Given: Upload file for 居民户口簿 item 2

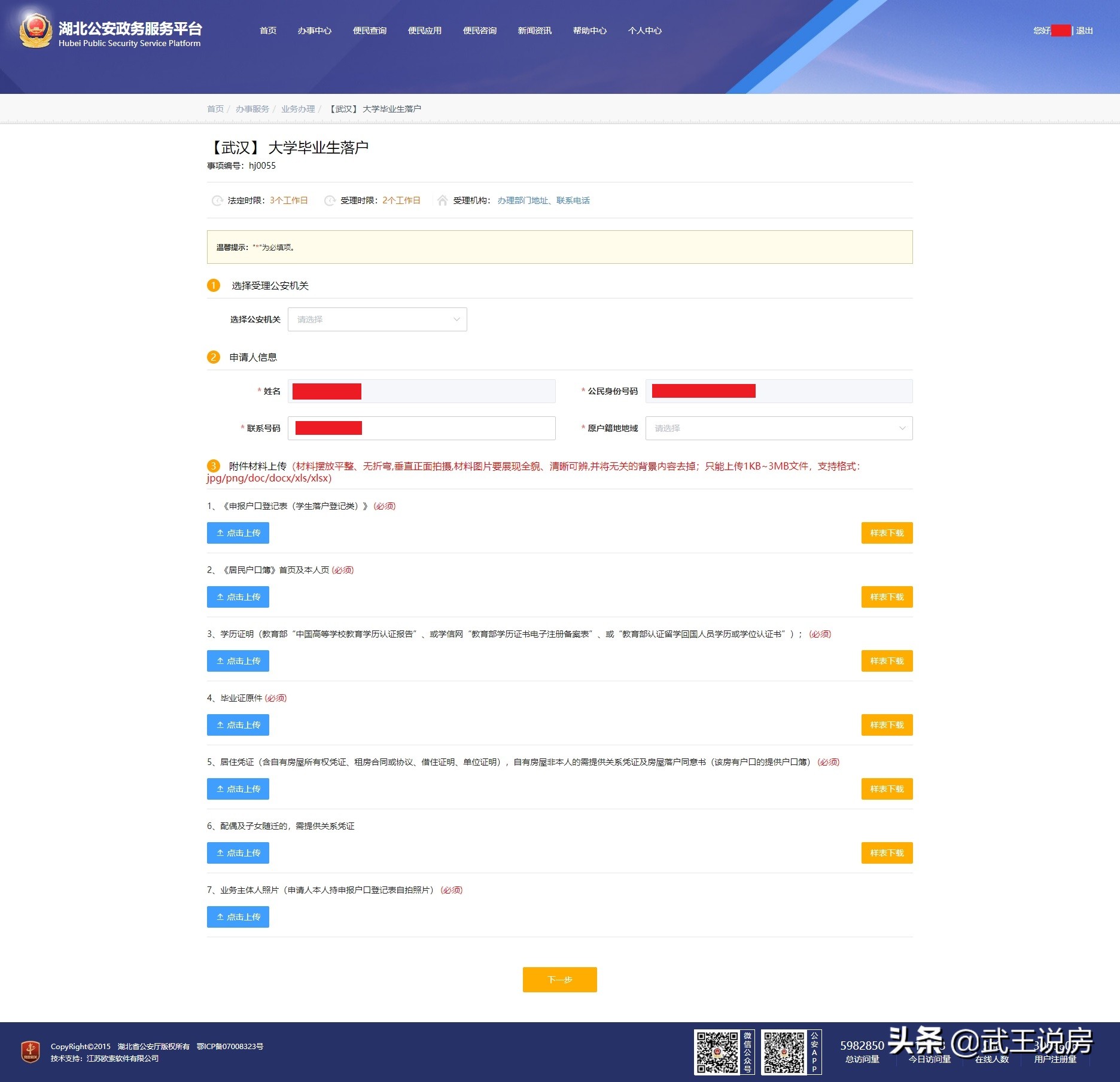Looking at the screenshot, I should coord(238,597).
